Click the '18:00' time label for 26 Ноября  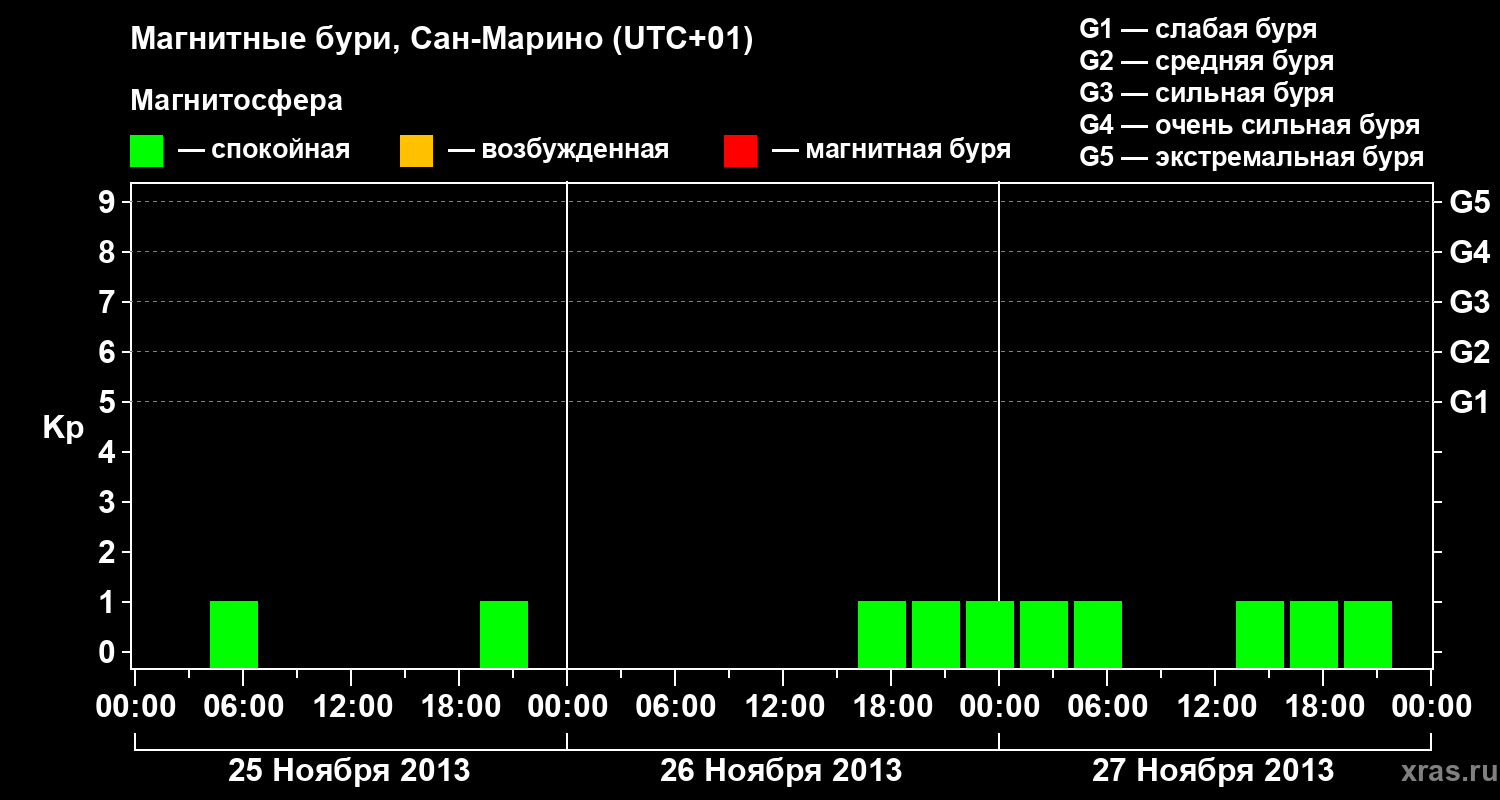coord(891,707)
